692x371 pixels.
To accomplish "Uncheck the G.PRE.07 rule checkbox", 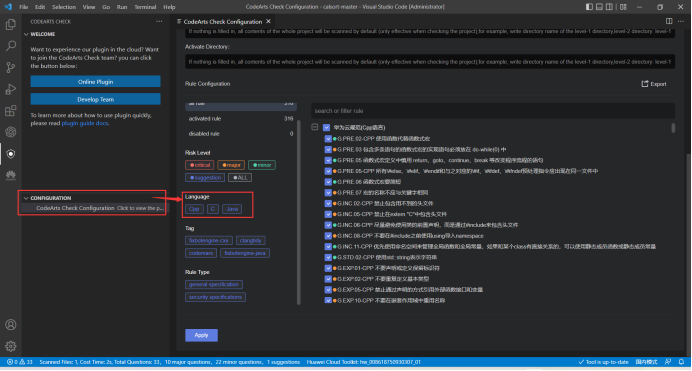I will 328,192.
